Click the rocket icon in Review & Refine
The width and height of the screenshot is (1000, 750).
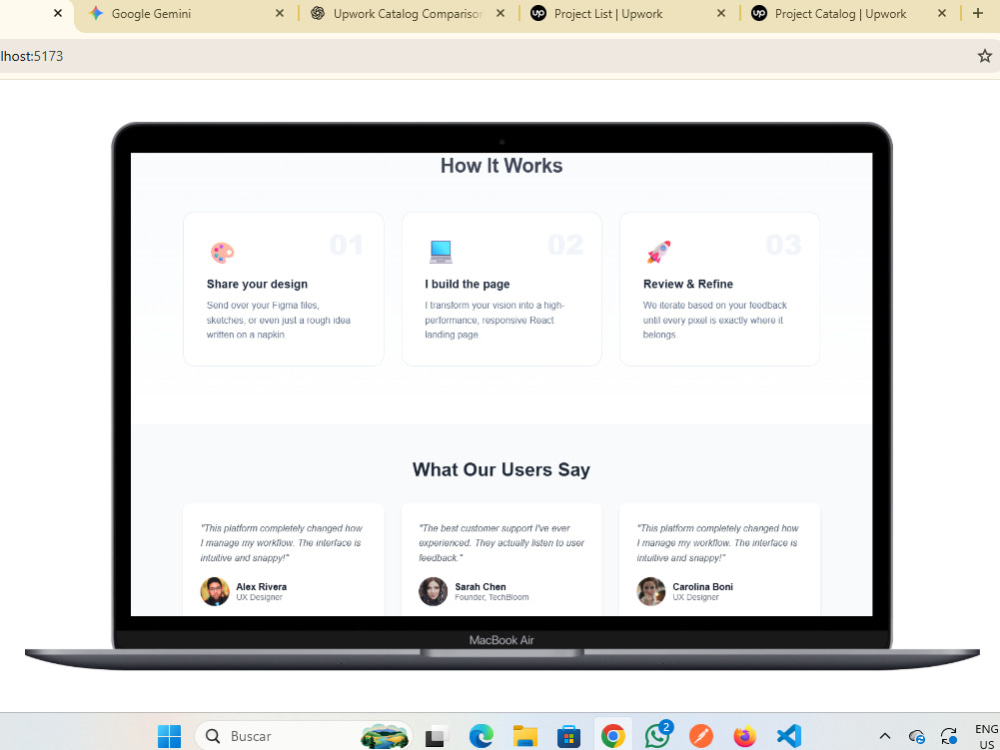[659, 252]
